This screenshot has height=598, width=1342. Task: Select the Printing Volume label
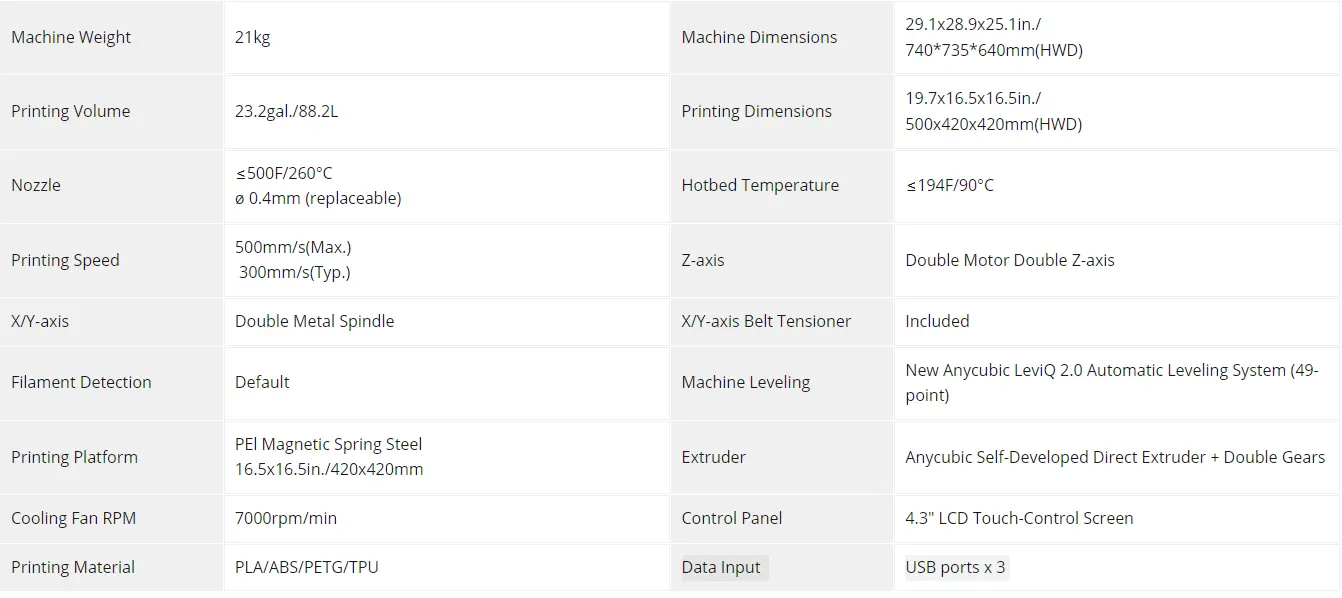[x=70, y=112]
